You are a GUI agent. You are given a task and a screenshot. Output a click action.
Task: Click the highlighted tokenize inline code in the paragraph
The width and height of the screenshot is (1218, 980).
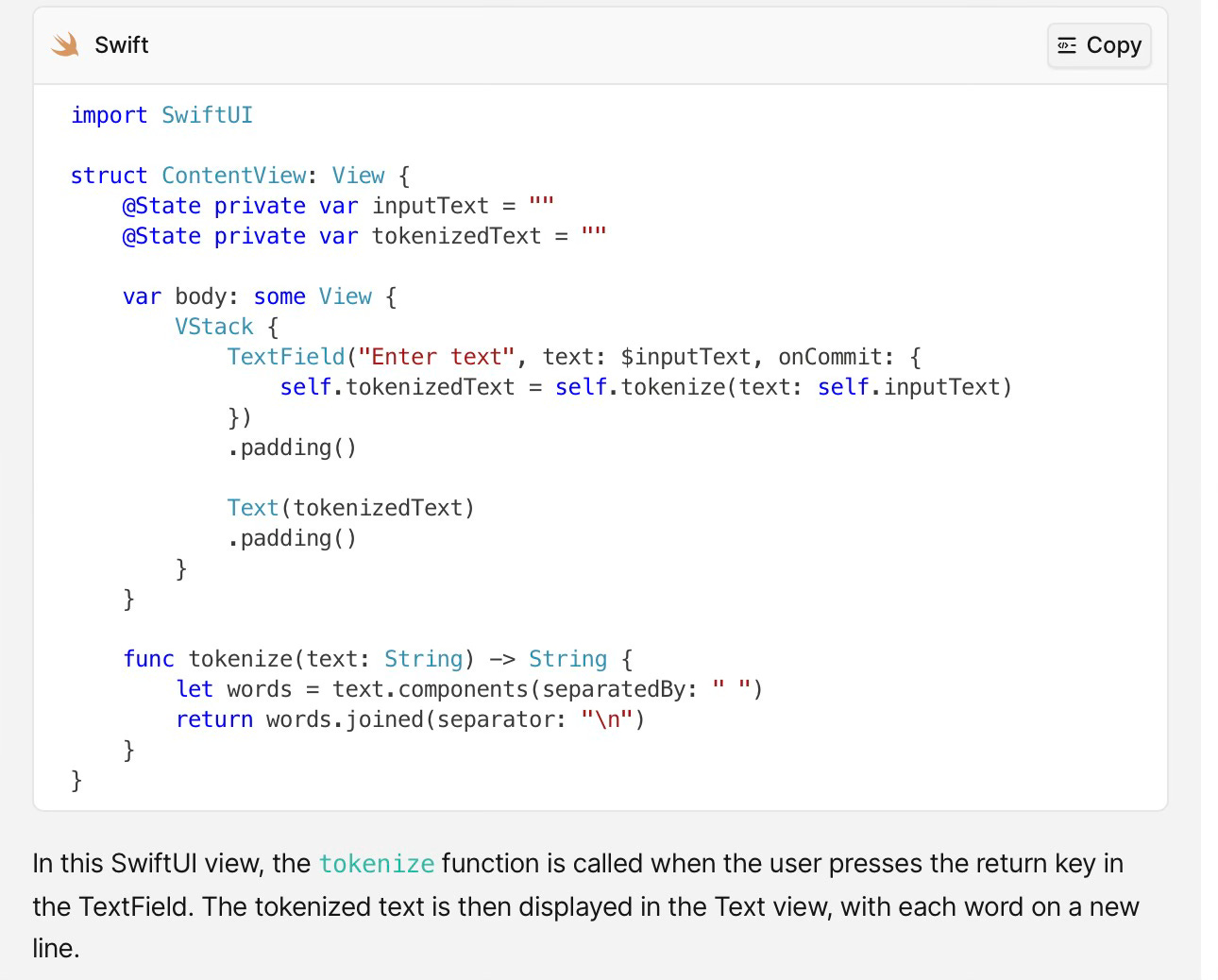(x=377, y=863)
